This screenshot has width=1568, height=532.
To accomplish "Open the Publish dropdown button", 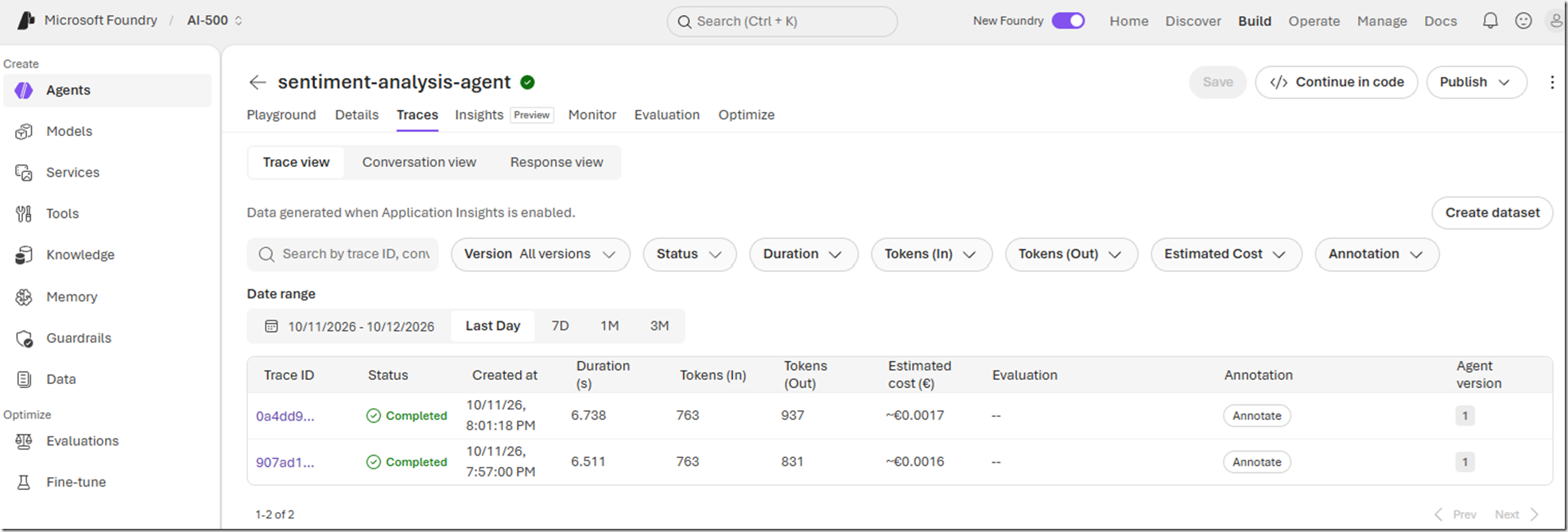I will 1476,82.
